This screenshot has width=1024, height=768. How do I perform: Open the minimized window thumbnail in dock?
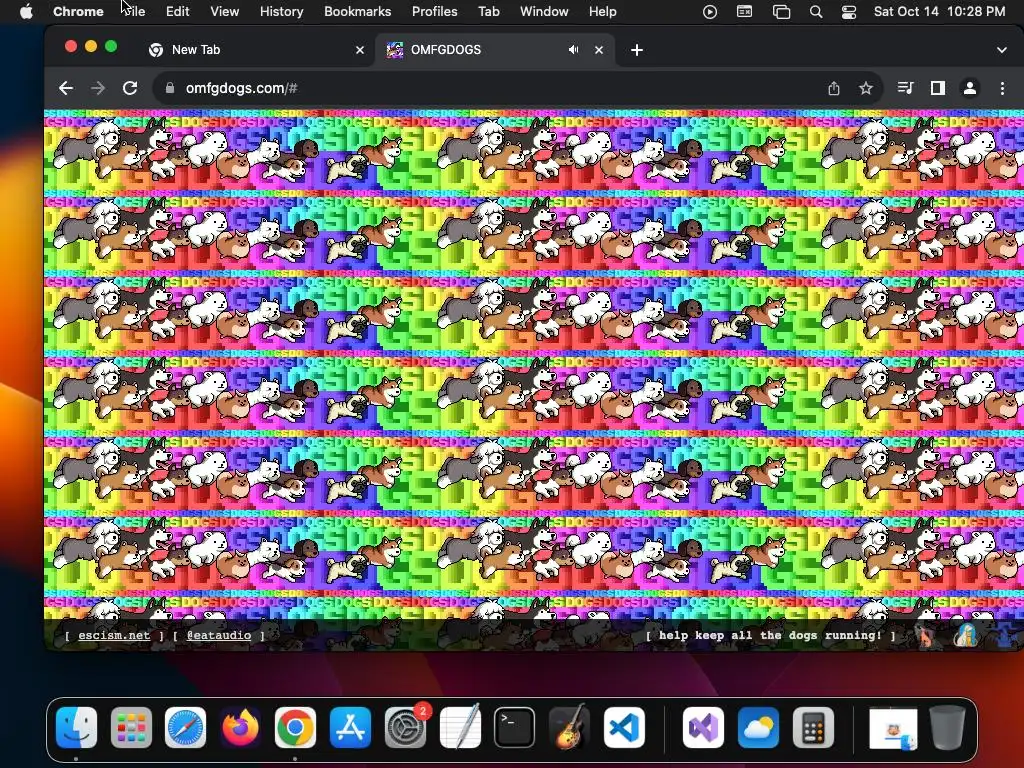[893, 728]
